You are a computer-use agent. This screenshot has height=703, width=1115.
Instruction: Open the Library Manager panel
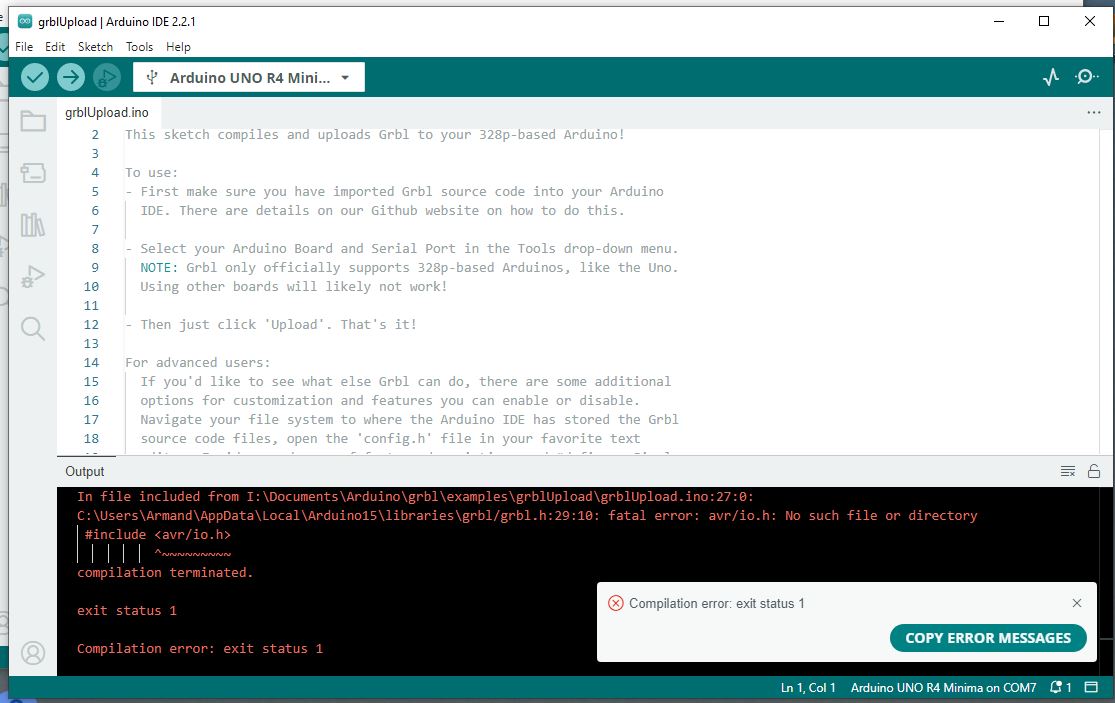coord(33,225)
